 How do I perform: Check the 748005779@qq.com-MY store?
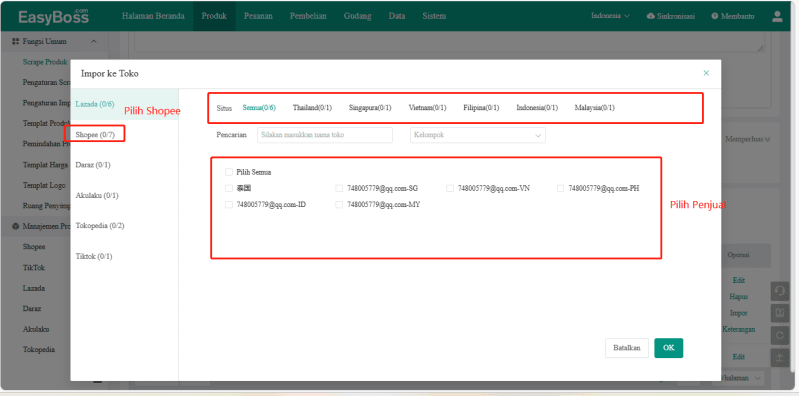coord(339,204)
